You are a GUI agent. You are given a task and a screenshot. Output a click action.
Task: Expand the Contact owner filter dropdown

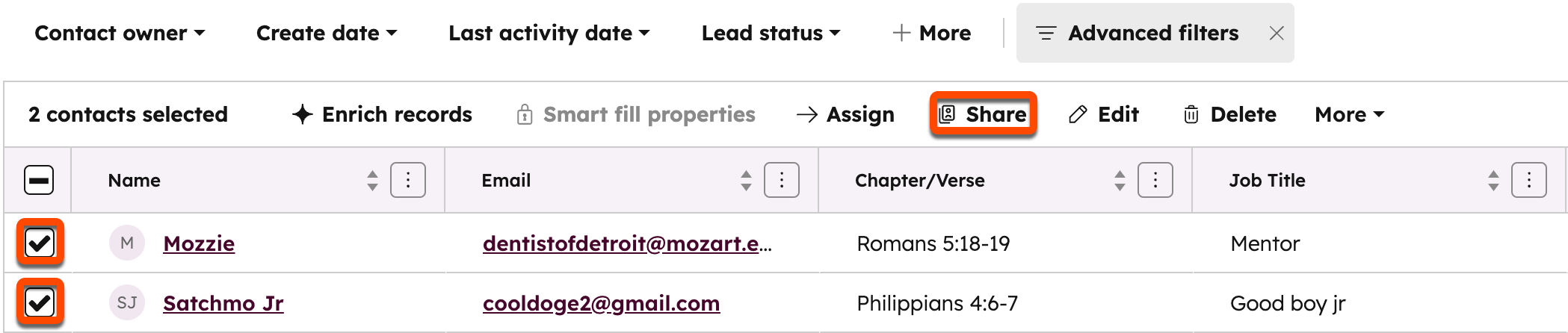(120, 34)
